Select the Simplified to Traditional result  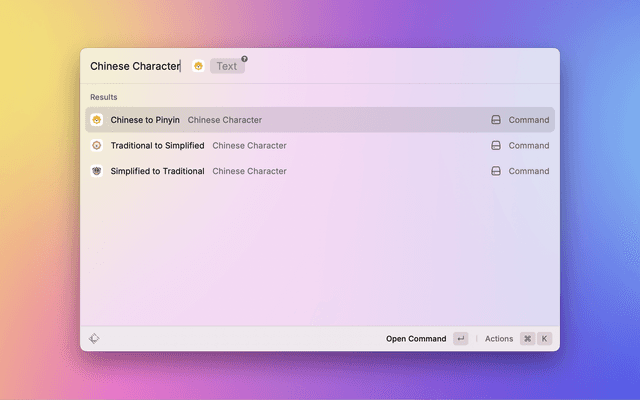(x=157, y=171)
